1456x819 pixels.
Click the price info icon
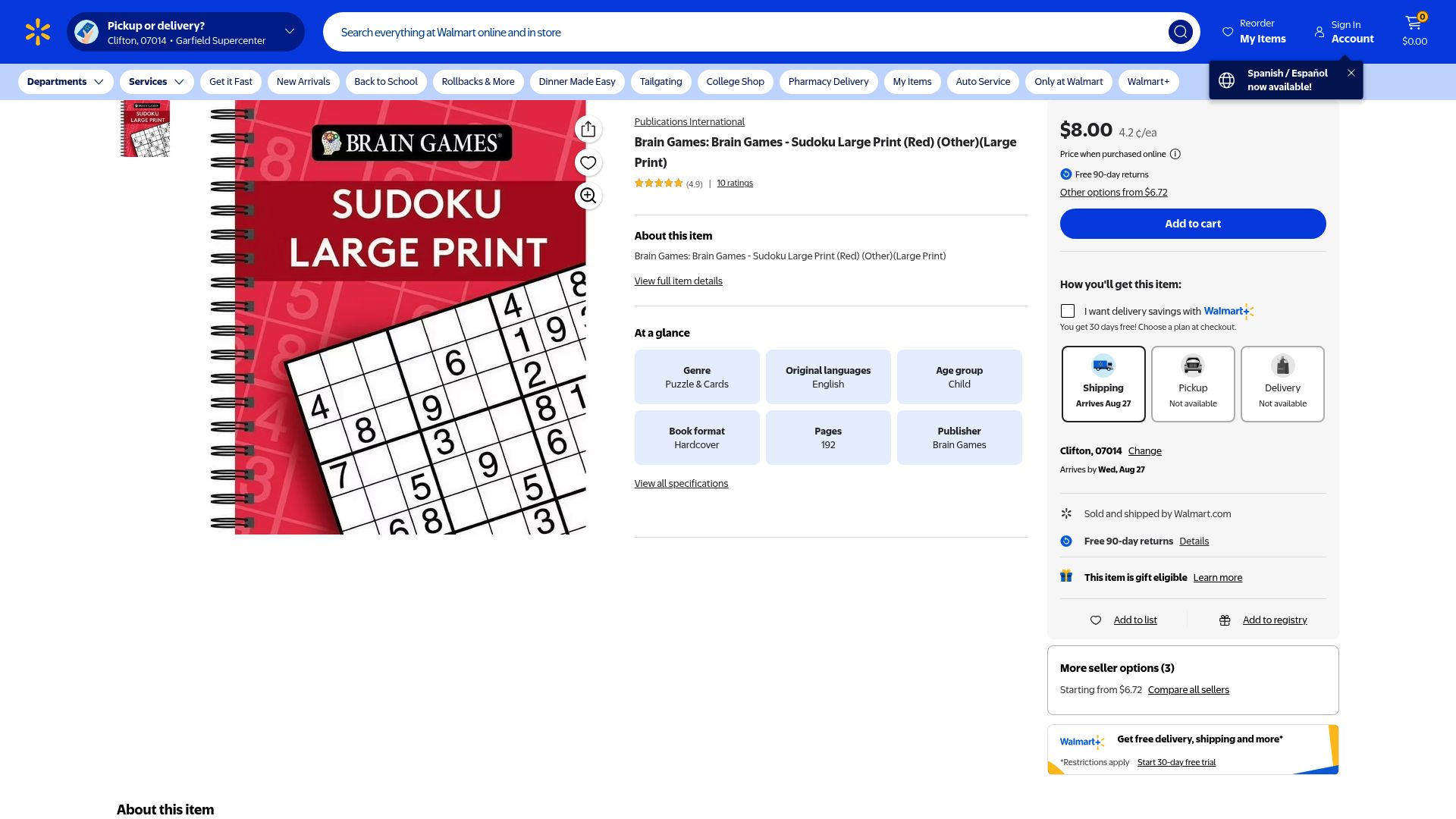(1175, 154)
